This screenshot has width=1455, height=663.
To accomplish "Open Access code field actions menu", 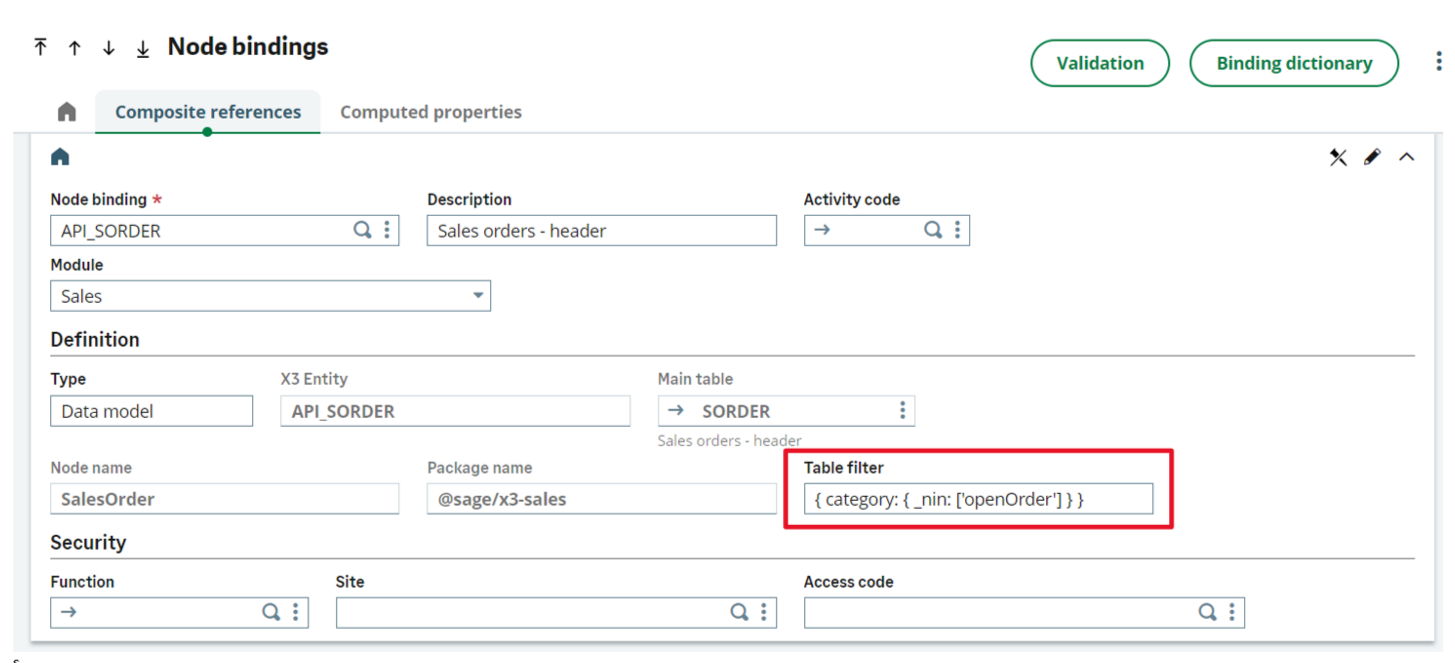I will tap(1232, 612).
